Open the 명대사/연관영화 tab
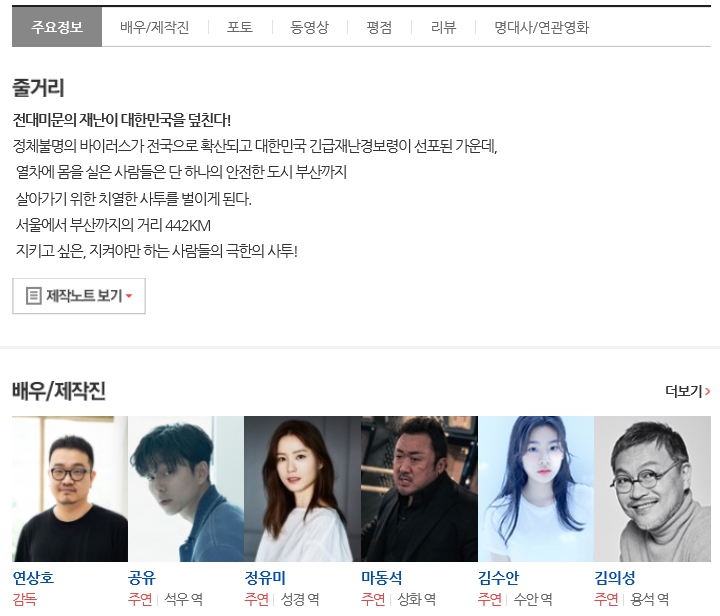 tap(541, 27)
